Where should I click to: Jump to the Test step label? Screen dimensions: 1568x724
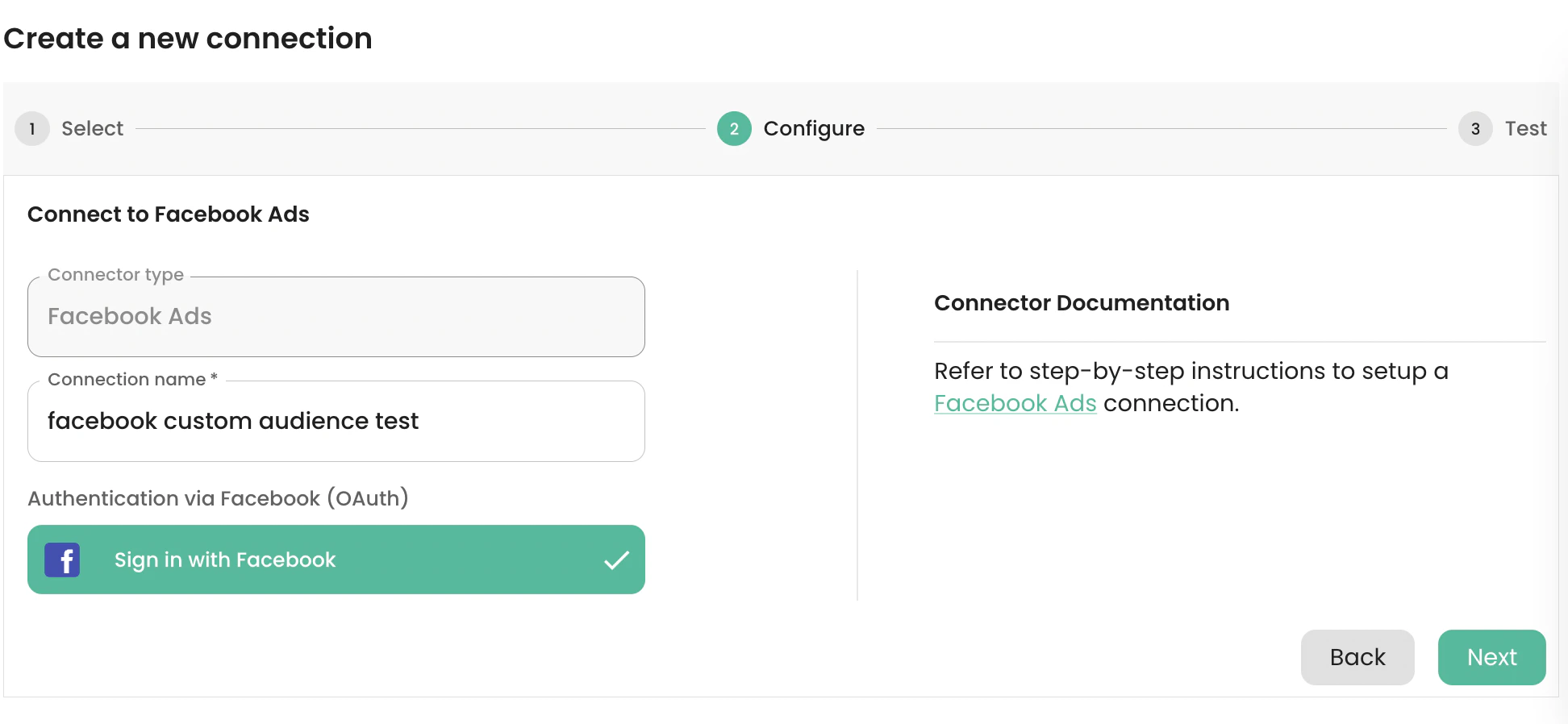click(x=1526, y=128)
